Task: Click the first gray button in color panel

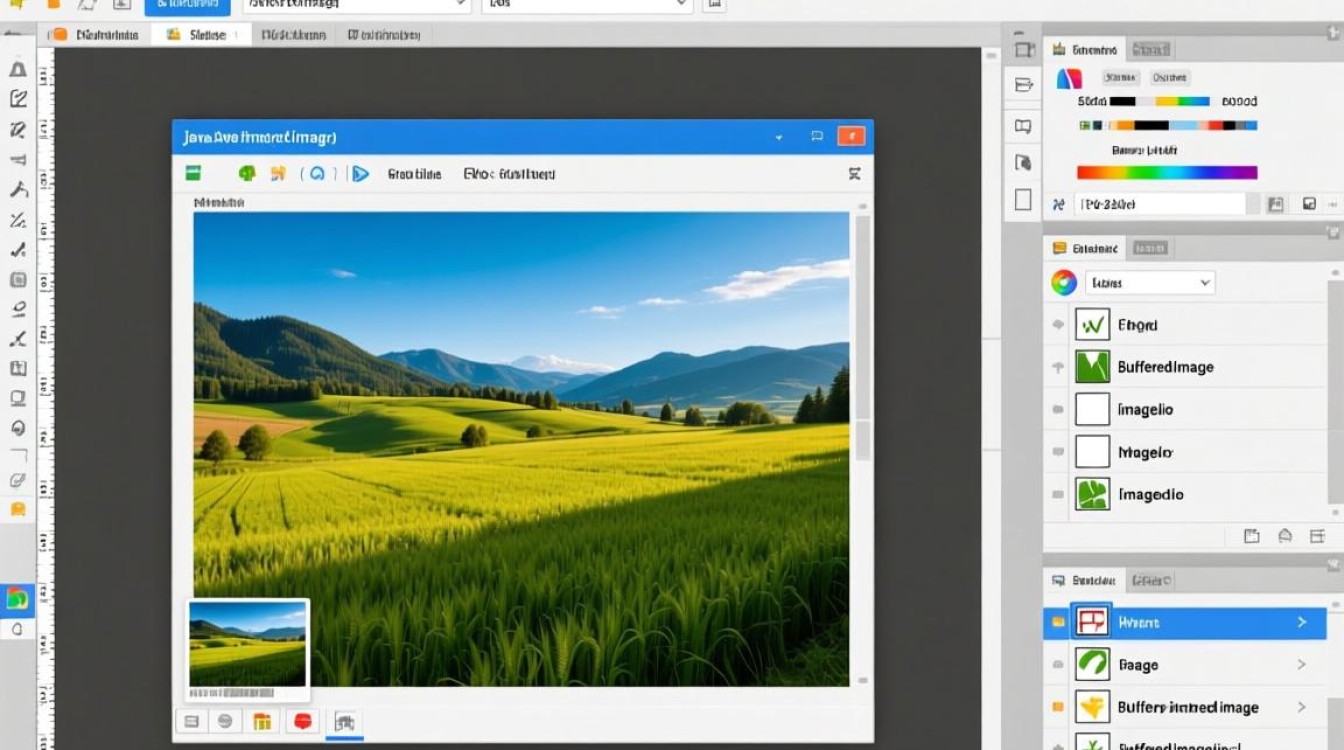Action: click(x=1120, y=77)
